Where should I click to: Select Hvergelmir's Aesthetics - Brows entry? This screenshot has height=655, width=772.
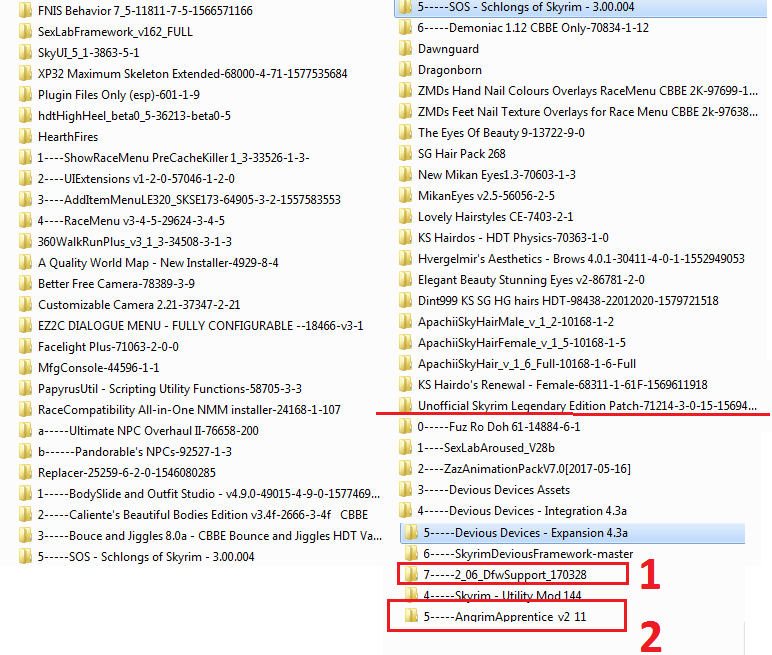(581, 259)
